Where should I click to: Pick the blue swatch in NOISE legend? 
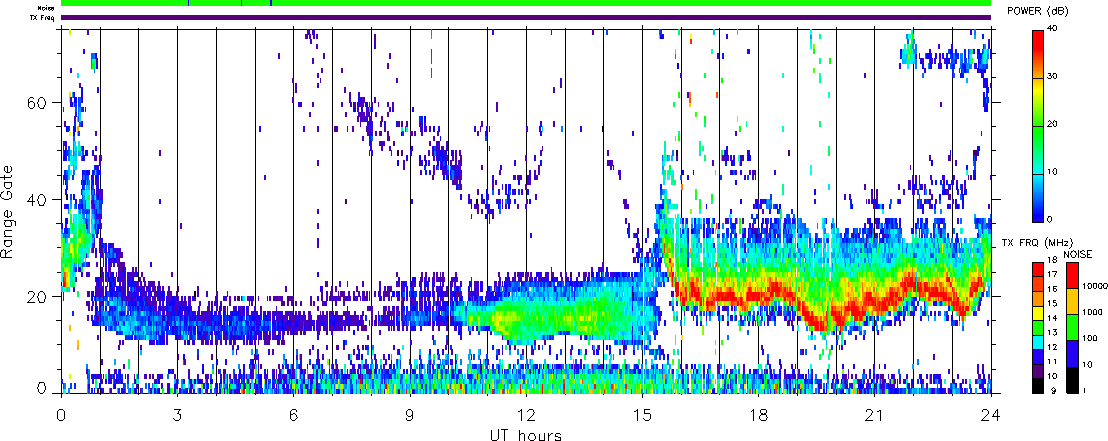tap(1073, 353)
